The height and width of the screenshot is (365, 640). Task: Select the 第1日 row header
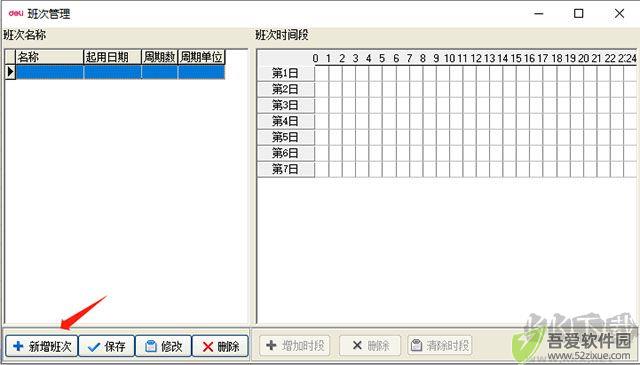coord(286,73)
